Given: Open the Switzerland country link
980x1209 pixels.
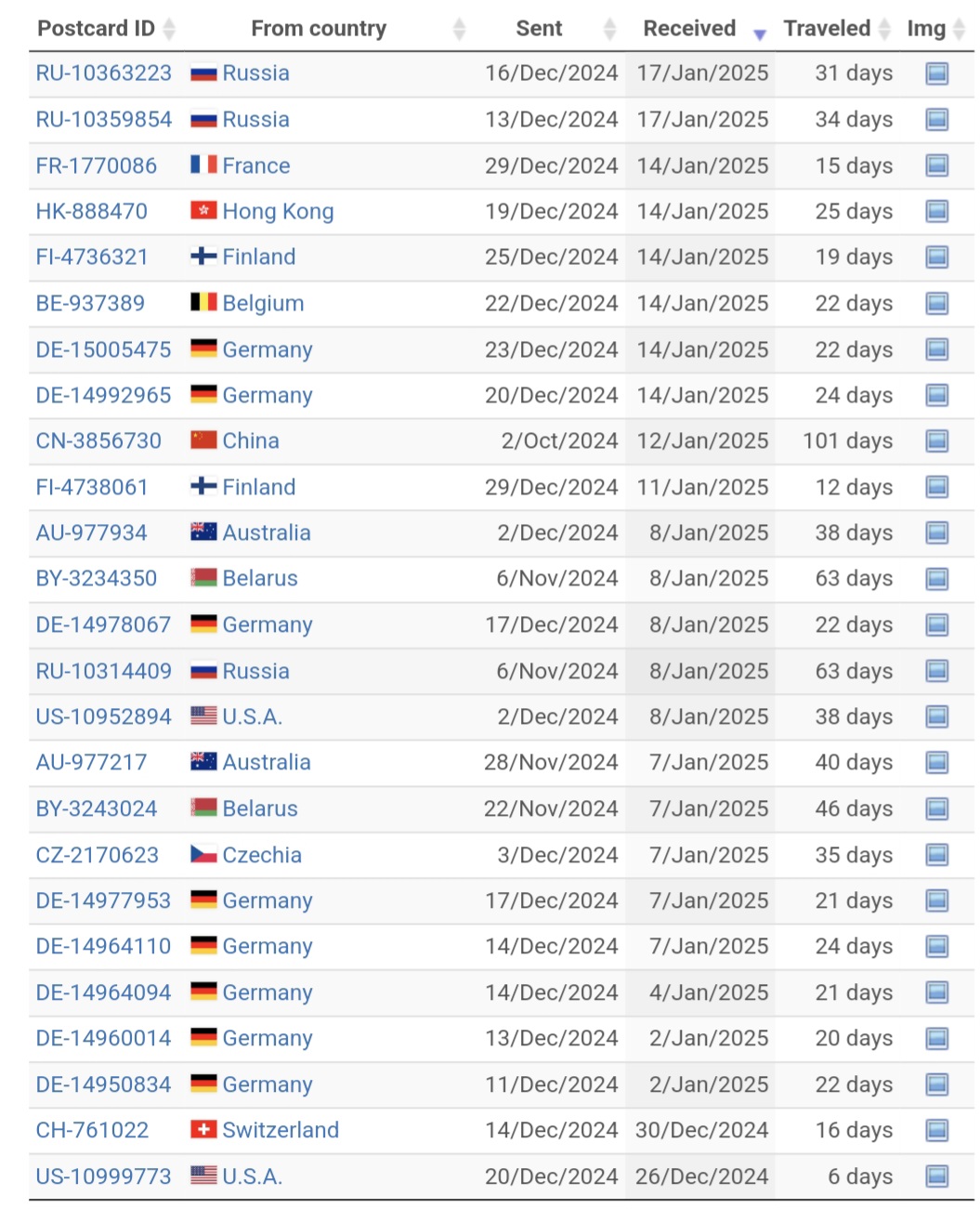Looking at the screenshot, I should [x=281, y=1131].
